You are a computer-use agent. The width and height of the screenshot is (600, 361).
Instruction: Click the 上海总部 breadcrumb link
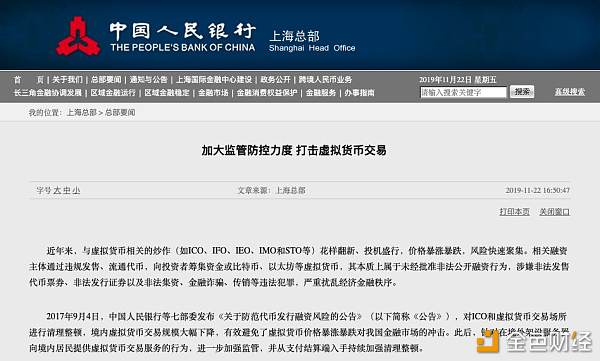[82, 113]
